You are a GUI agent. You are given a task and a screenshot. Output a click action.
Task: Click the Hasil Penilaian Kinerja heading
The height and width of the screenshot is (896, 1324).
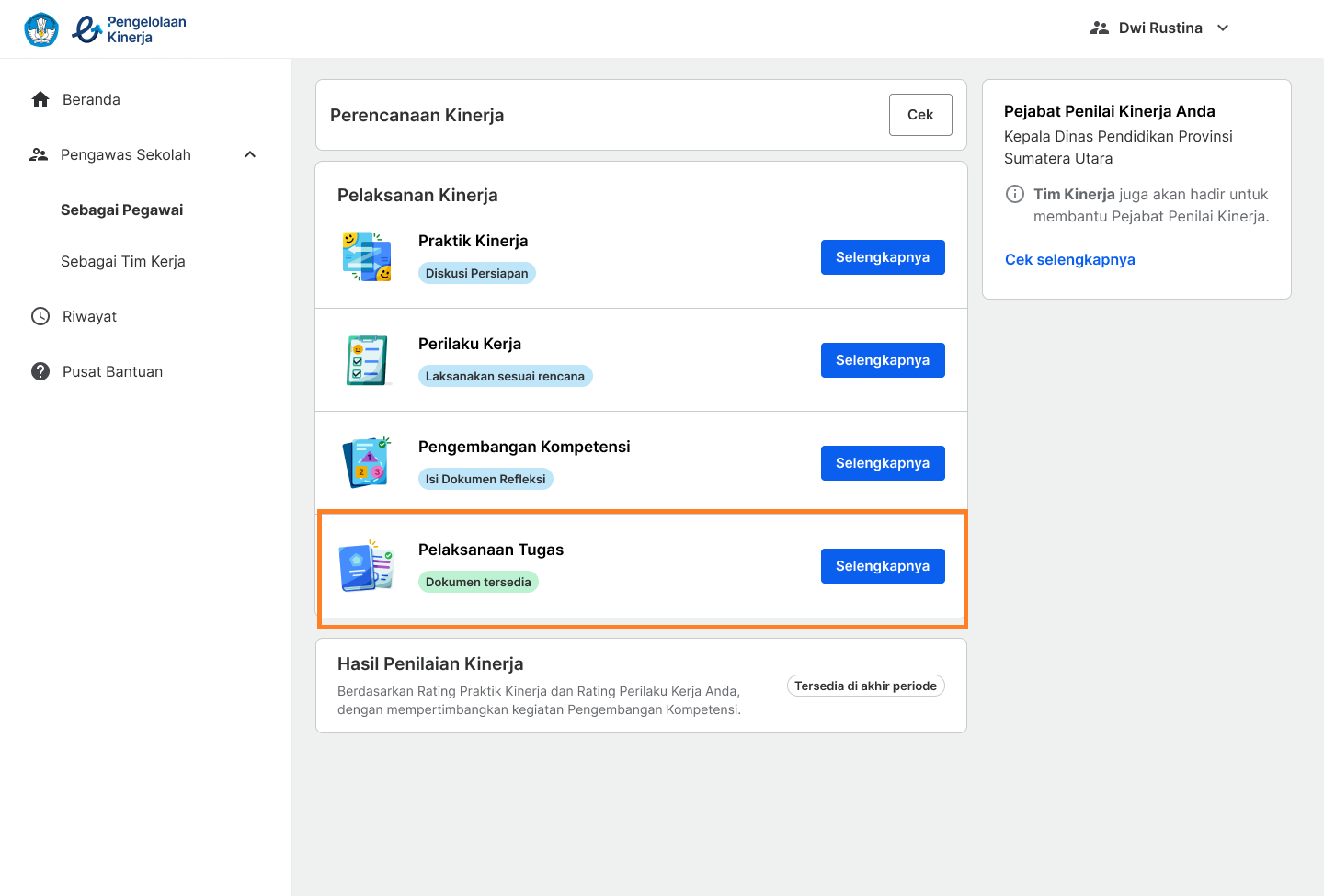[430, 663]
